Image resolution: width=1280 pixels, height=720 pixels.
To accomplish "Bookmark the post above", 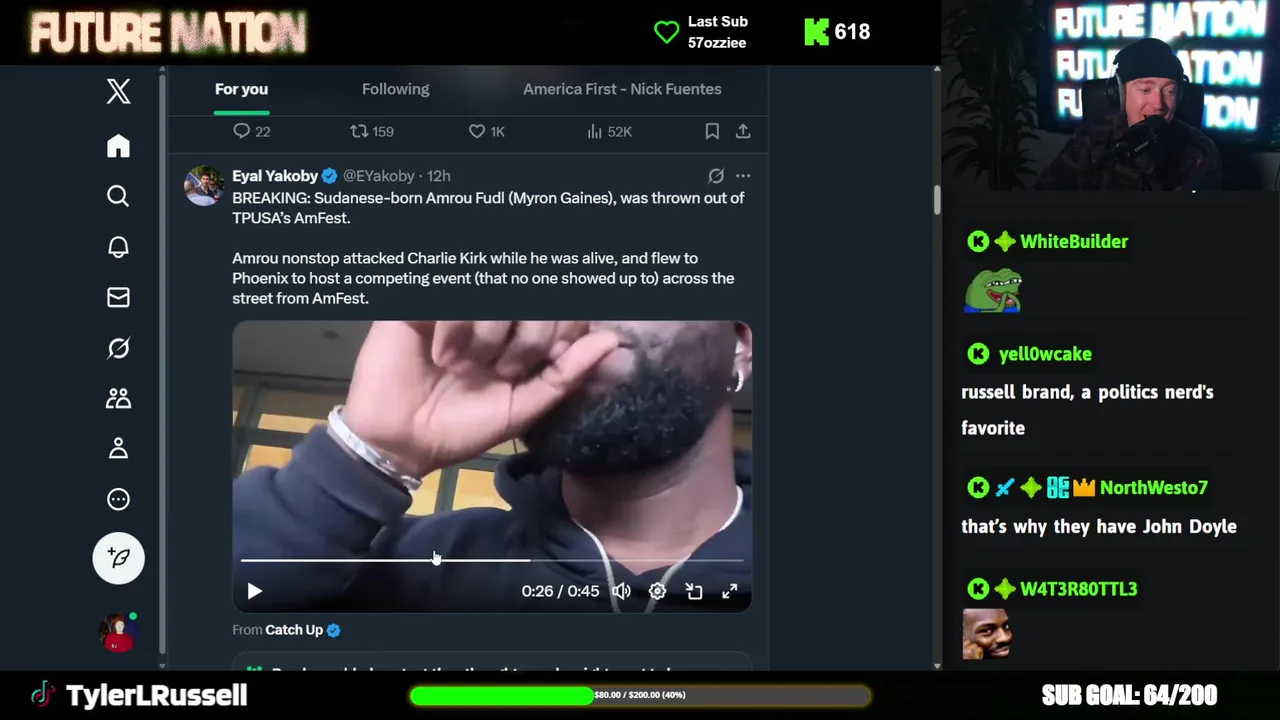I will (x=712, y=131).
